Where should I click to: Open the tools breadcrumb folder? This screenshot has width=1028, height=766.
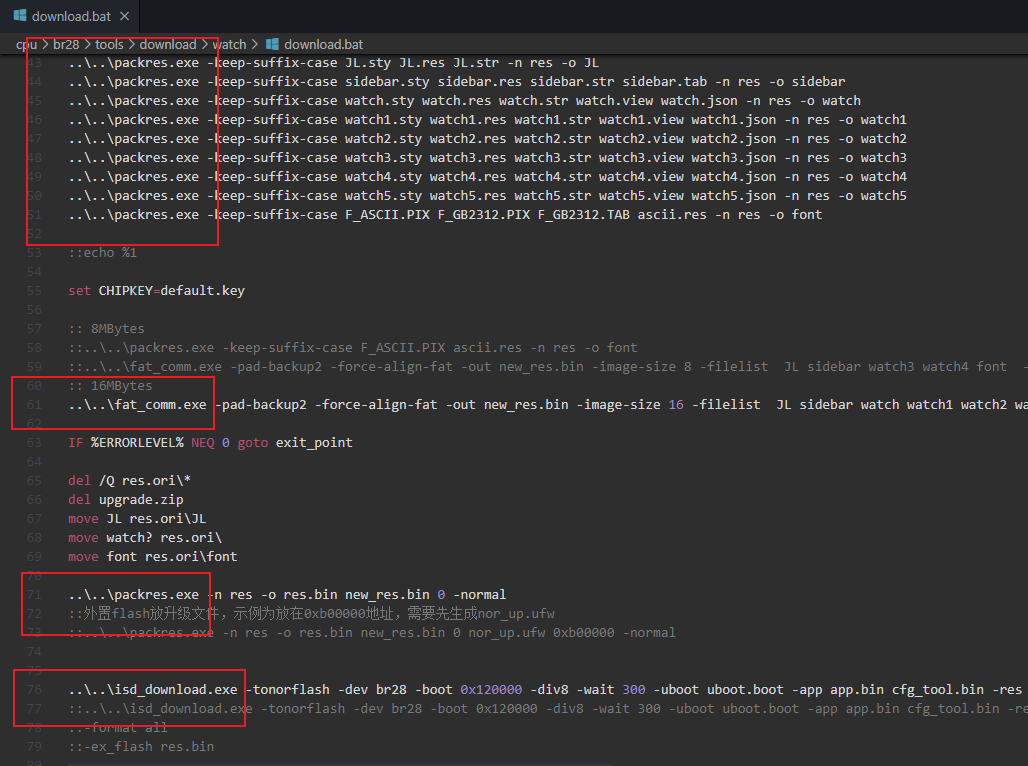tap(109, 45)
